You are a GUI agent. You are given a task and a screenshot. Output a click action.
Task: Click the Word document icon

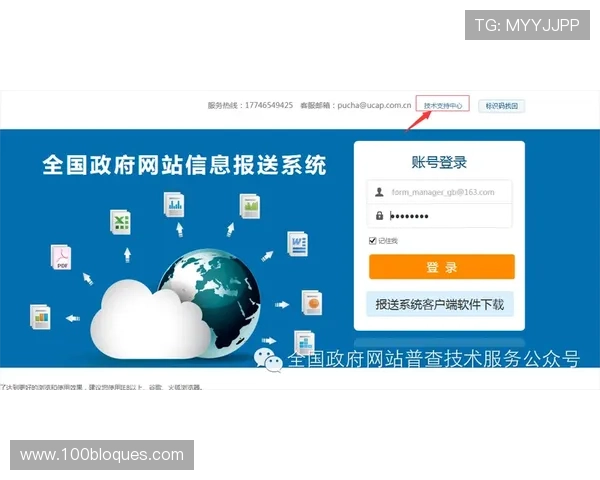[298, 244]
